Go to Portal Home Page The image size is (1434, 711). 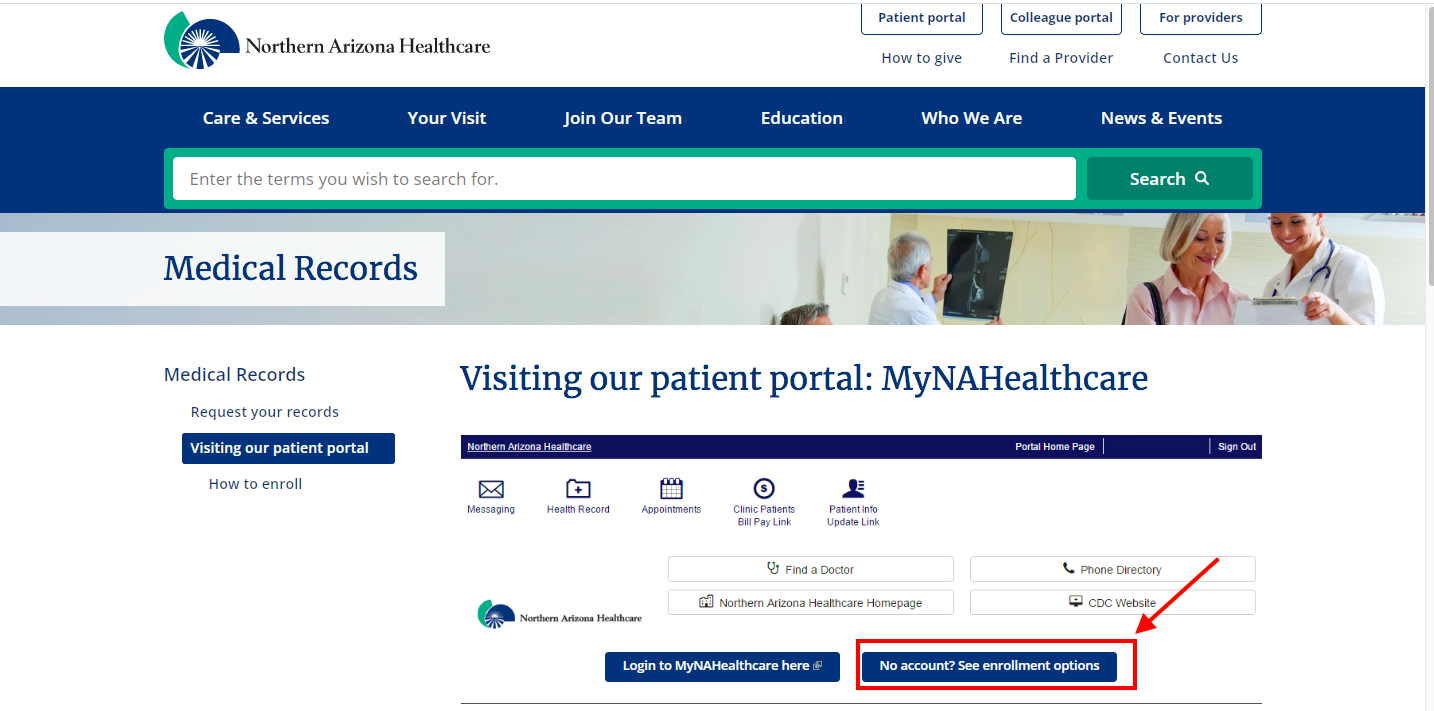tap(1055, 447)
